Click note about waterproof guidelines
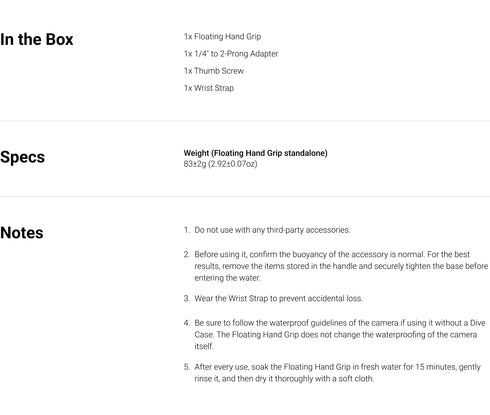Viewport: 490px width, 415px height. 340,334
